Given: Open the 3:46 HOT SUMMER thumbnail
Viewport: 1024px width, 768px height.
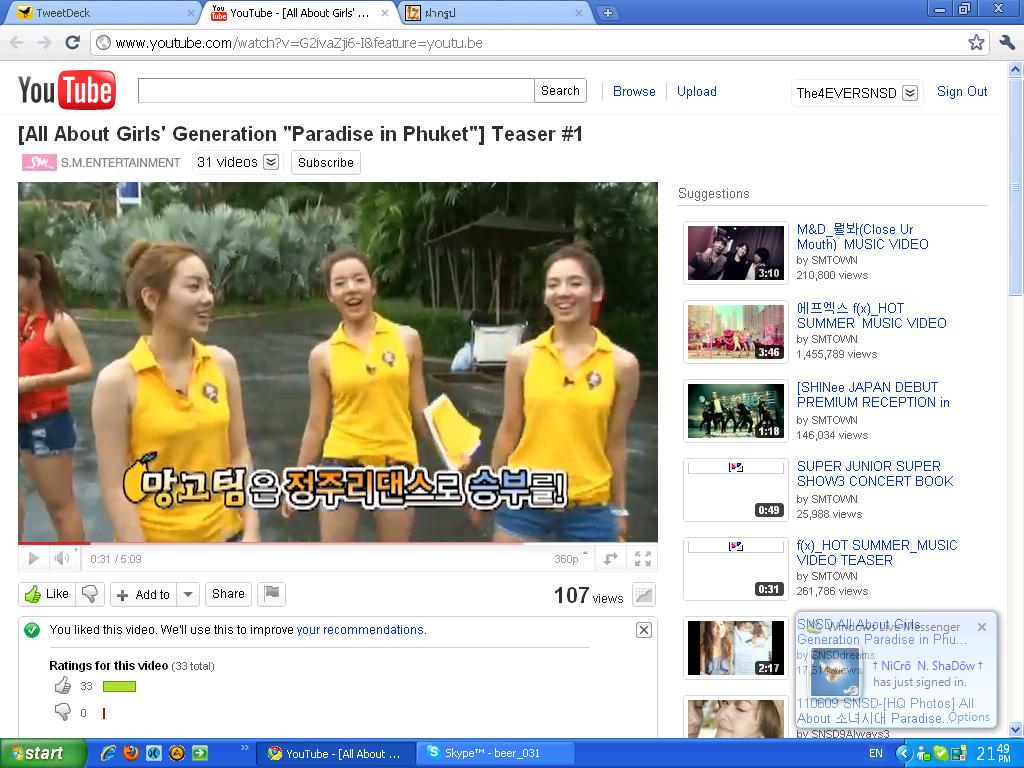Looking at the screenshot, I should 736,332.
